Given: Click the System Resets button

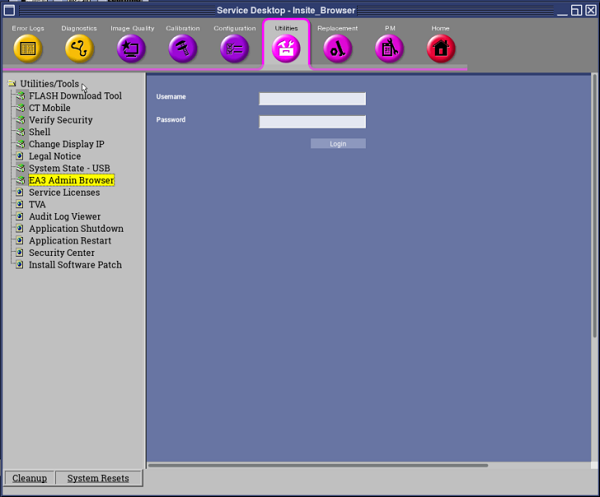Looking at the screenshot, I should pos(98,478).
